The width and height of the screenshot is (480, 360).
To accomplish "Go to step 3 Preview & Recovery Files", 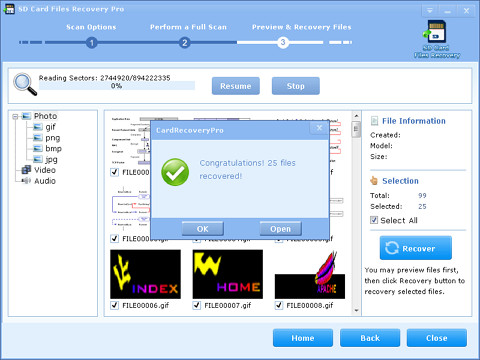I will (x=283, y=43).
